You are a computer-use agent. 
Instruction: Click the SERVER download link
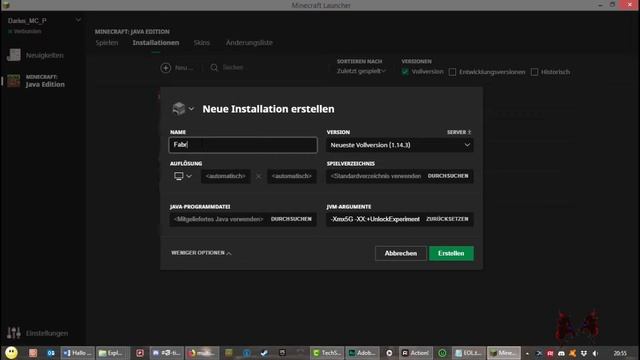click(x=459, y=132)
